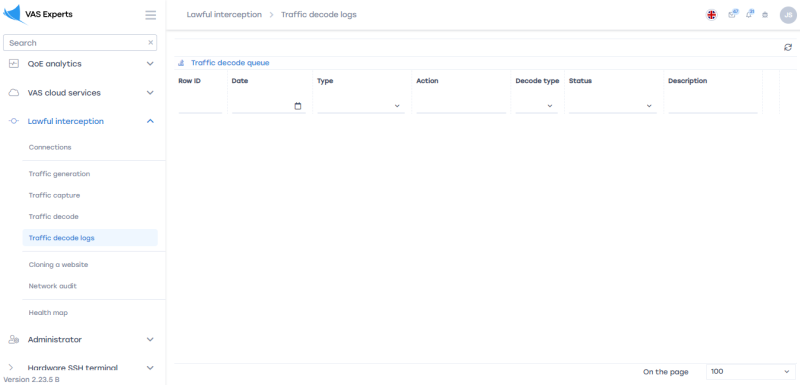This screenshot has height=385, width=800.
Task: Click Lawful interception in the breadcrumb
Action: click(x=224, y=15)
